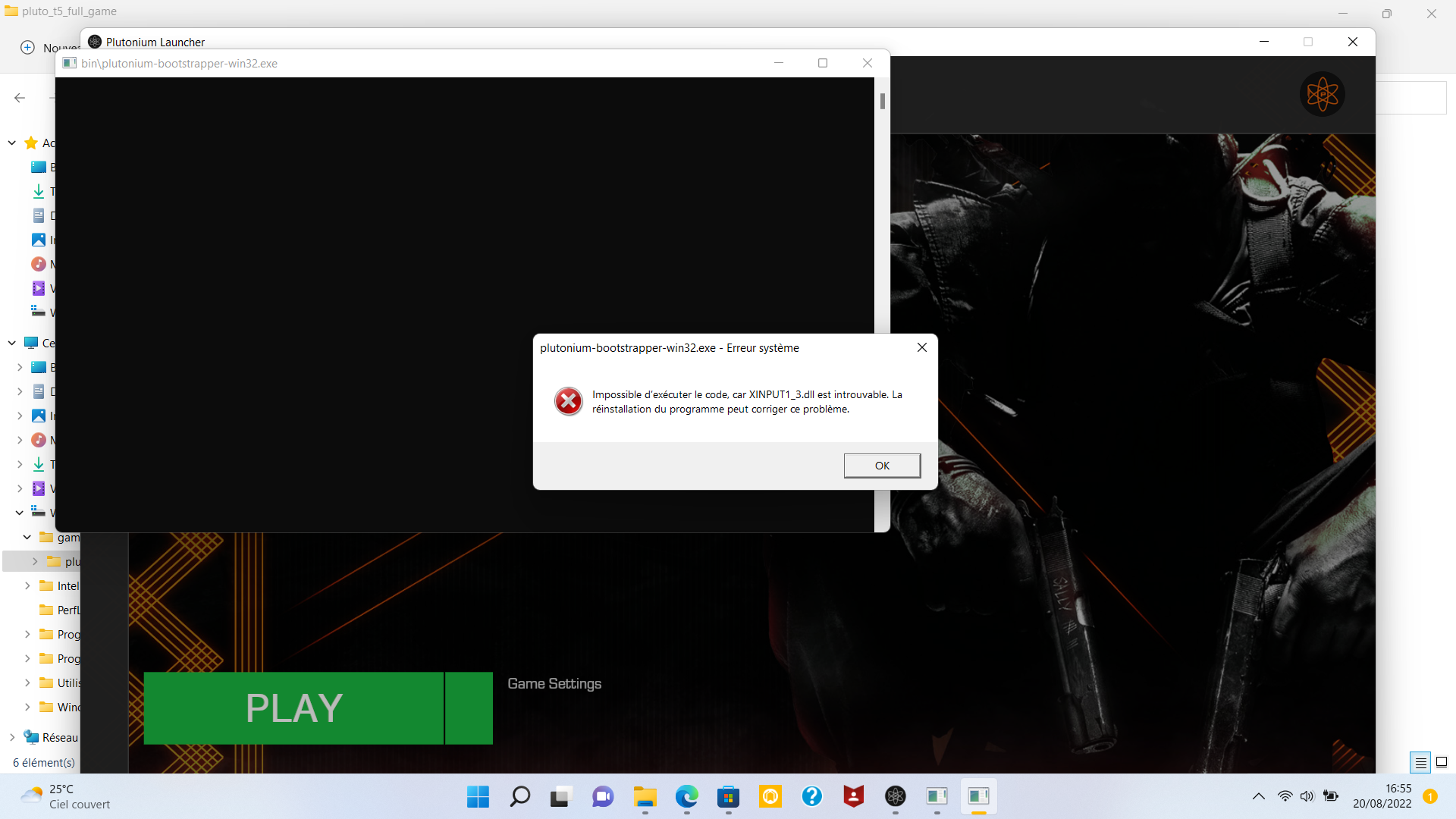Open File Explorer from the taskbar
1456x819 pixels.
click(x=645, y=796)
